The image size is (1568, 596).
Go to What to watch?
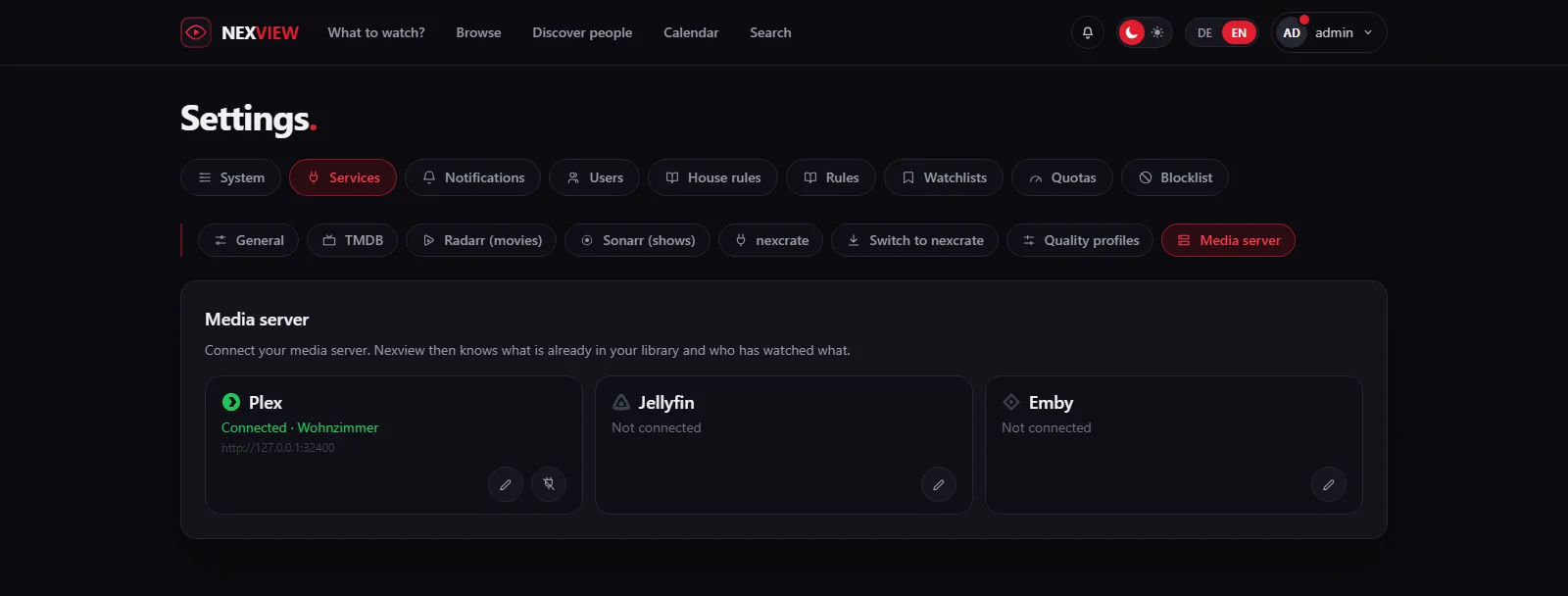[x=376, y=32]
